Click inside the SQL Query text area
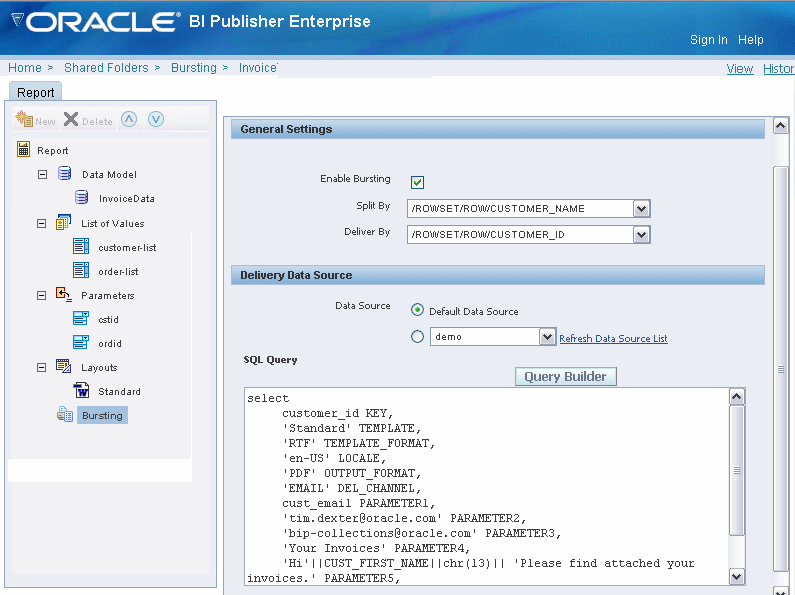Image resolution: width=795 pixels, height=595 pixels. (x=486, y=488)
